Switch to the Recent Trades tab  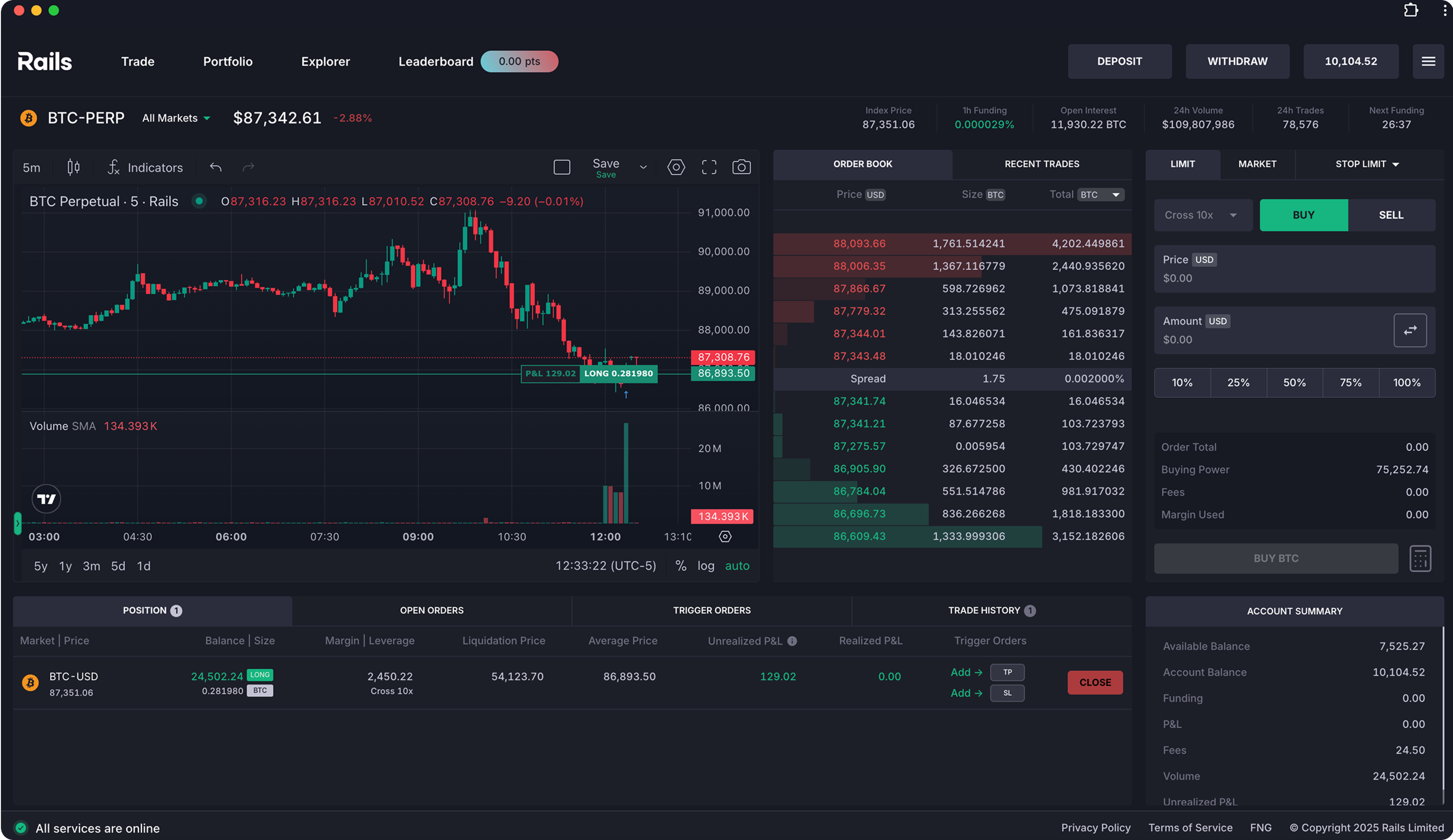tap(1041, 164)
